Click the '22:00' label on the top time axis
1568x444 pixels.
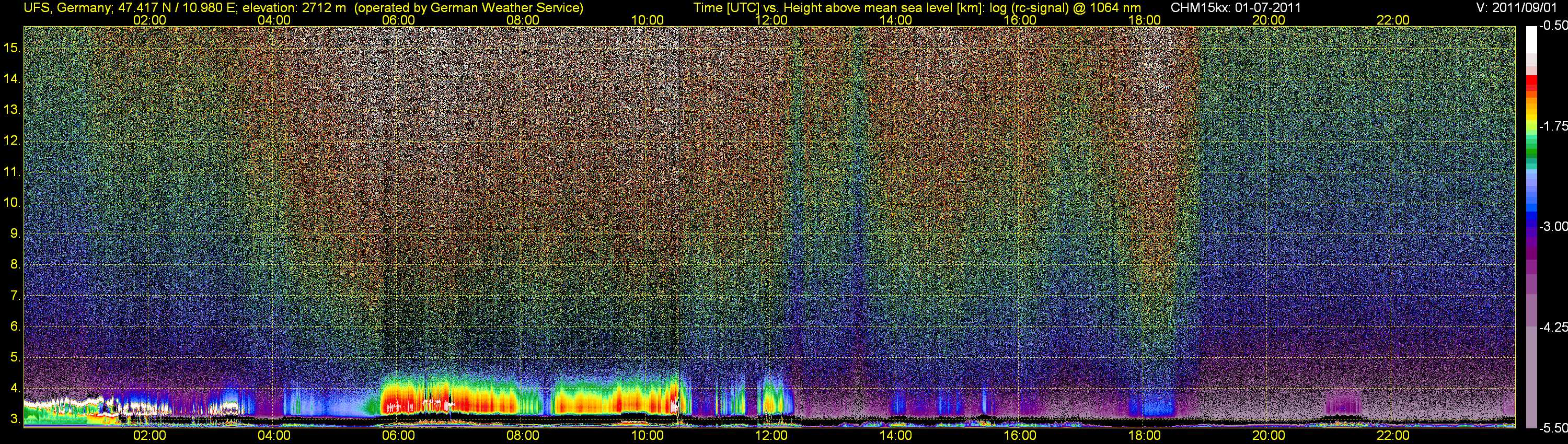[x=1393, y=20]
